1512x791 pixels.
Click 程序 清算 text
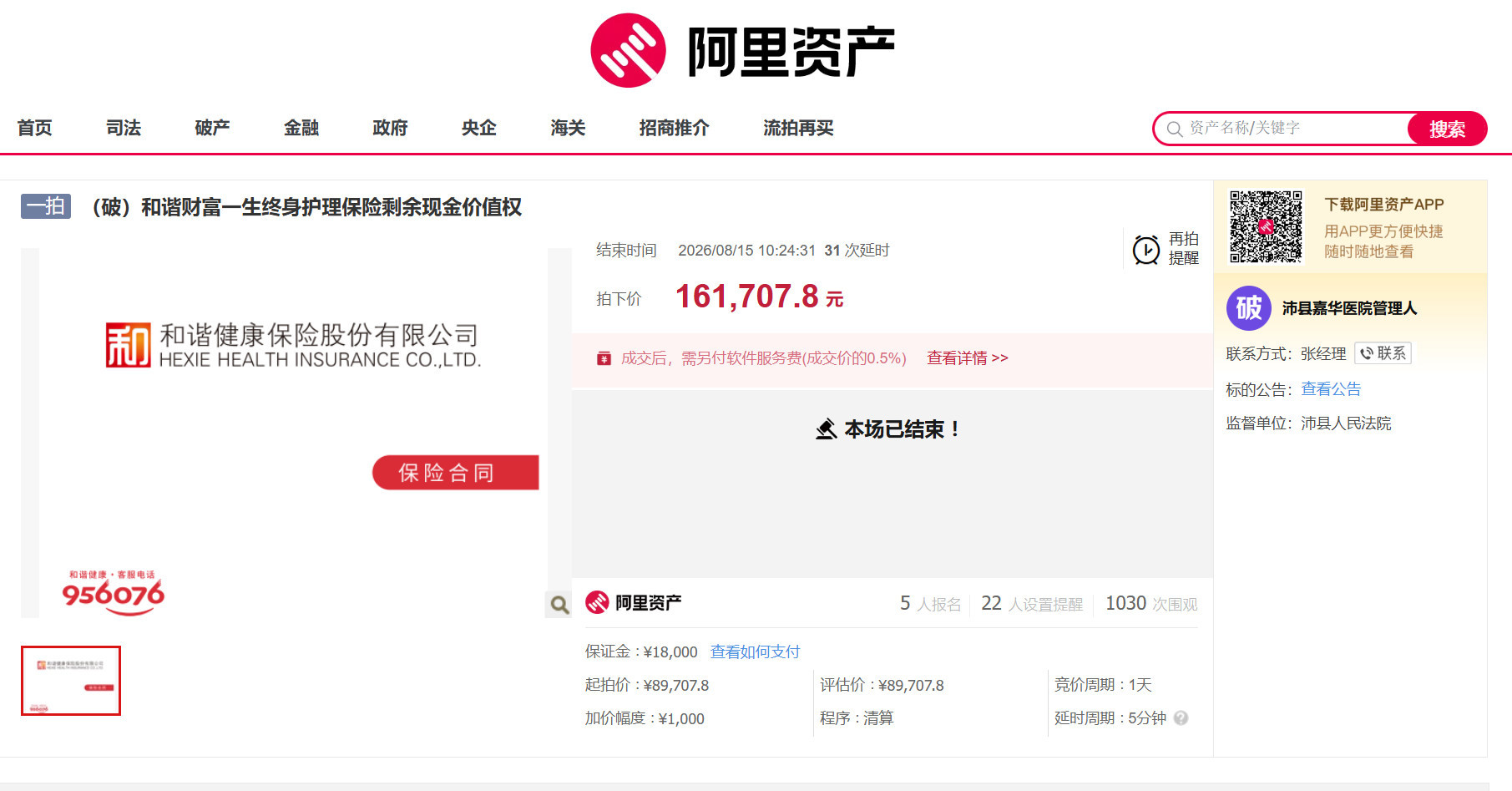[857, 718]
